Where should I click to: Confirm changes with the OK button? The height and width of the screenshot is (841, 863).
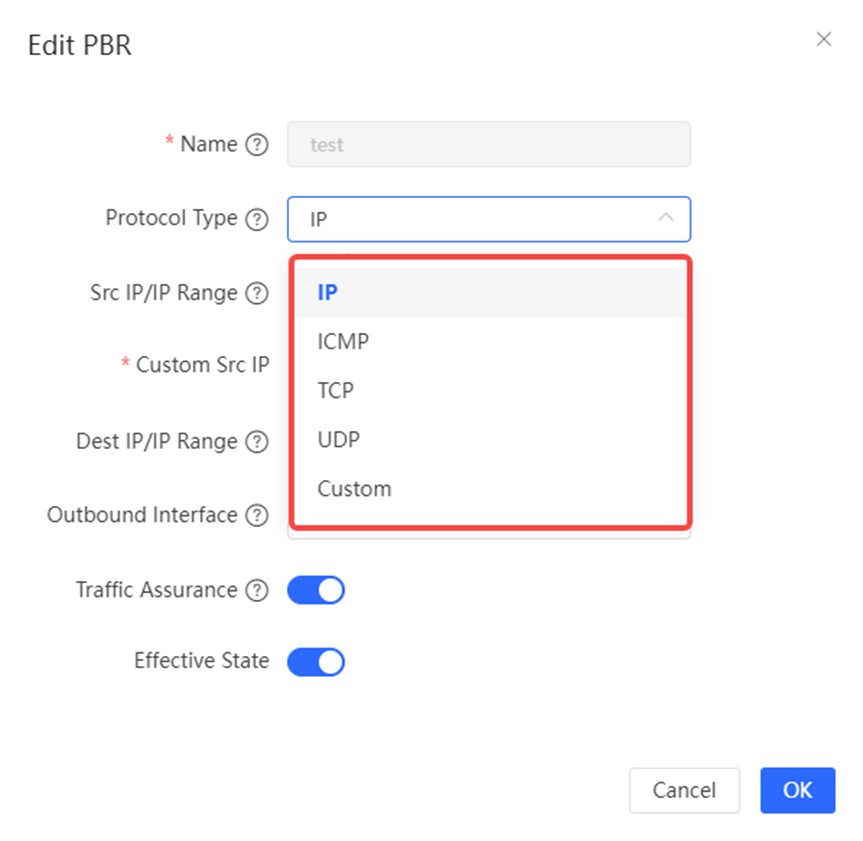(x=798, y=790)
